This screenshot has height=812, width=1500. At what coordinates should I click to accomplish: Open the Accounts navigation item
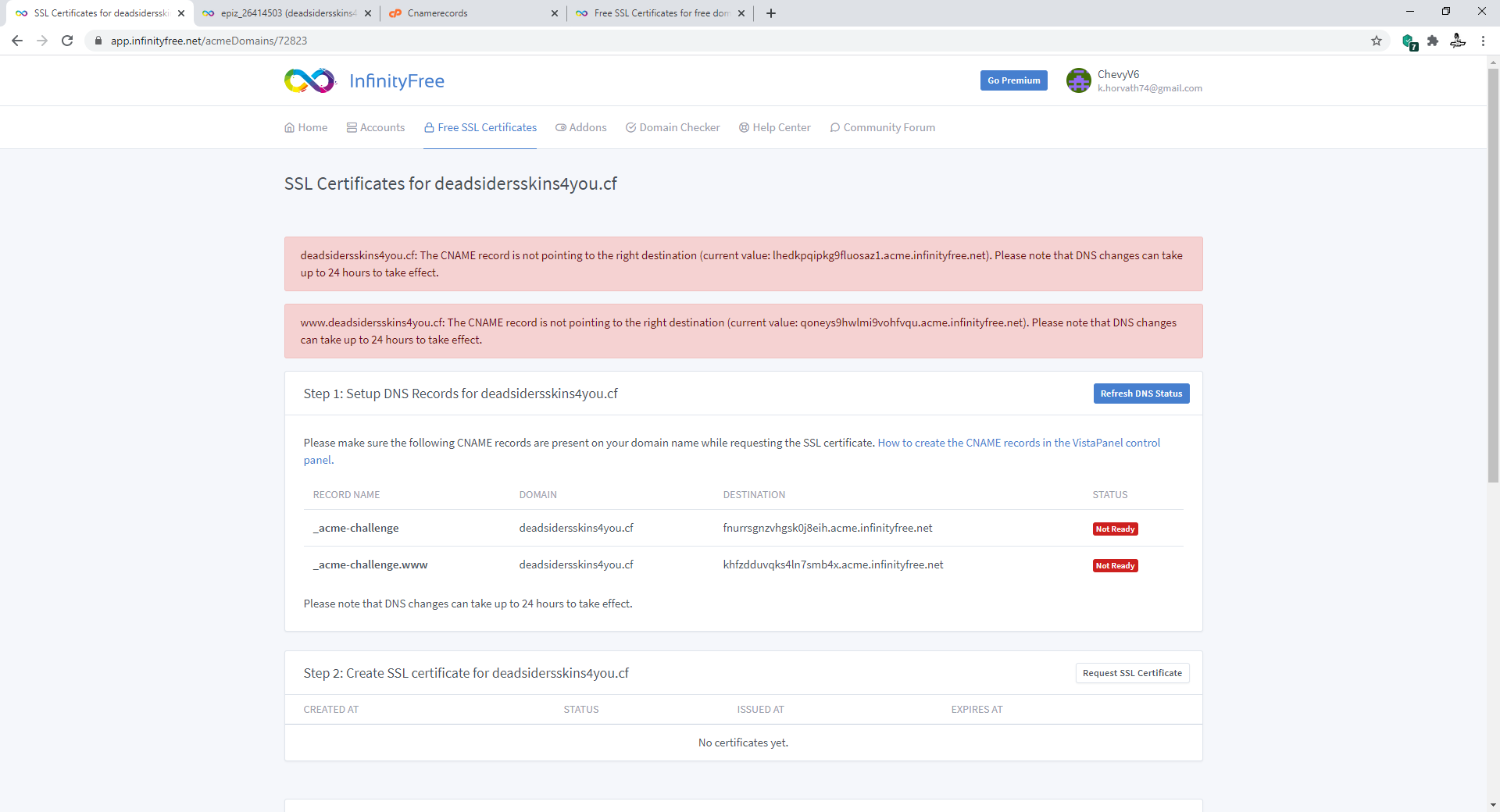tap(376, 127)
